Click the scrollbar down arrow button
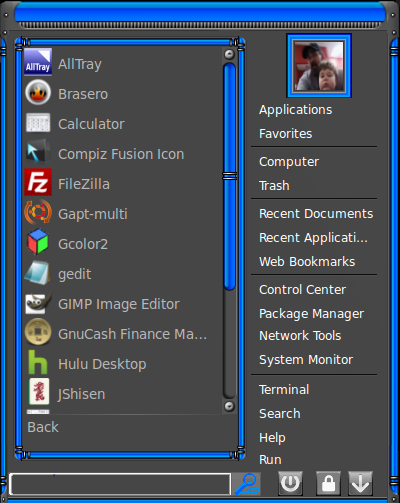This screenshot has height=503, width=400. pos(229,406)
